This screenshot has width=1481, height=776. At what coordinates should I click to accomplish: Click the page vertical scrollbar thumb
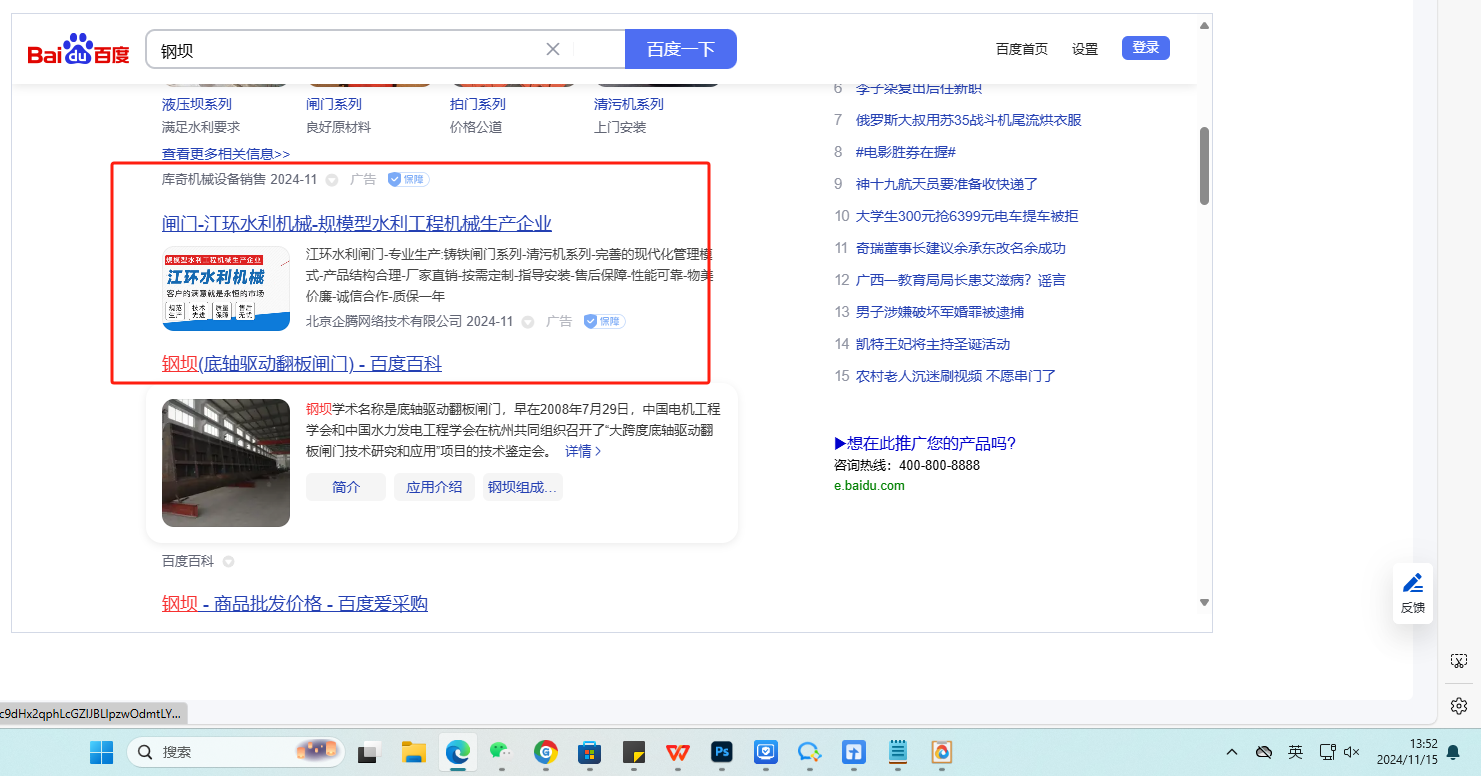(1204, 165)
